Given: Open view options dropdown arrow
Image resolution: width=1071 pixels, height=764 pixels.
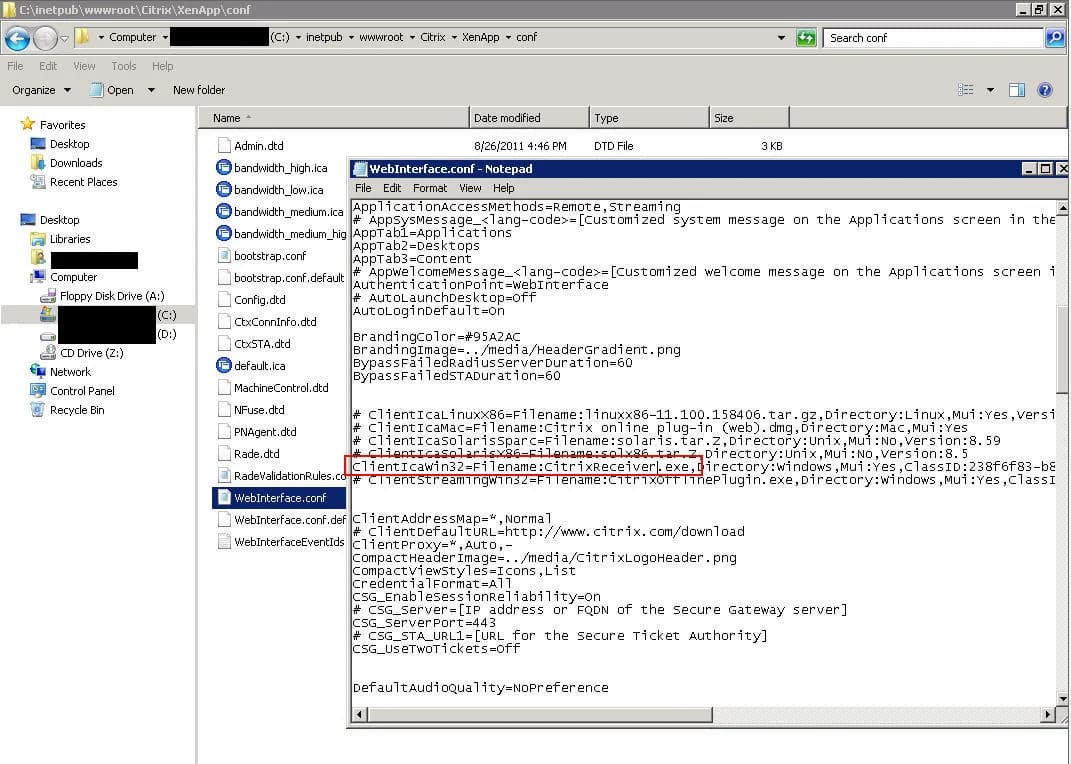Looking at the screenshot, I should click(x=990, y=89).
